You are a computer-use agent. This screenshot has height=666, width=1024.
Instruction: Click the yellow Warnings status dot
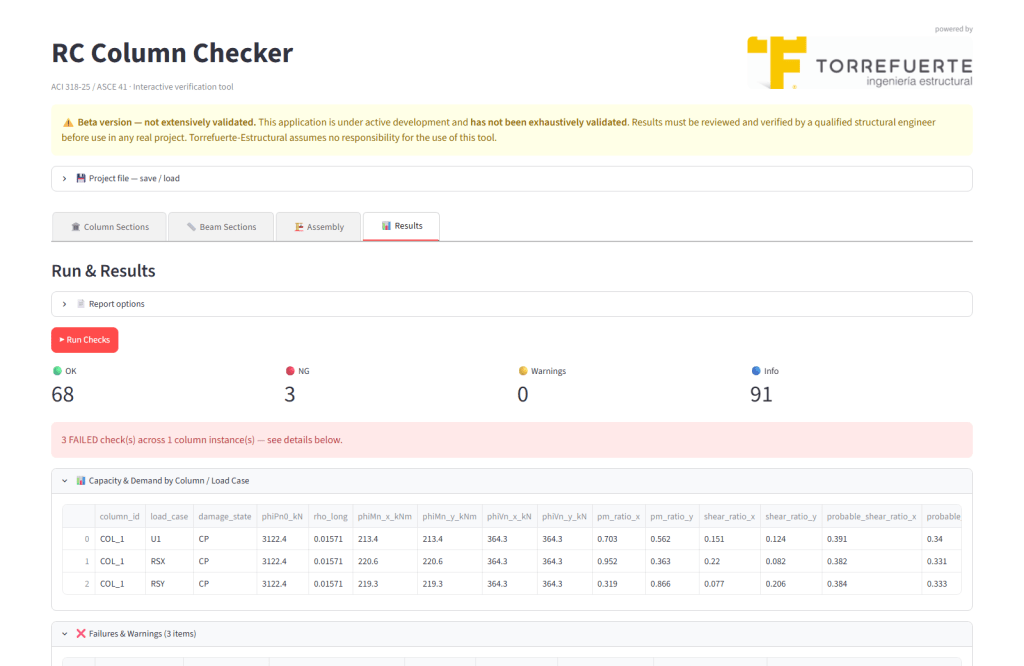click(523, 371)
